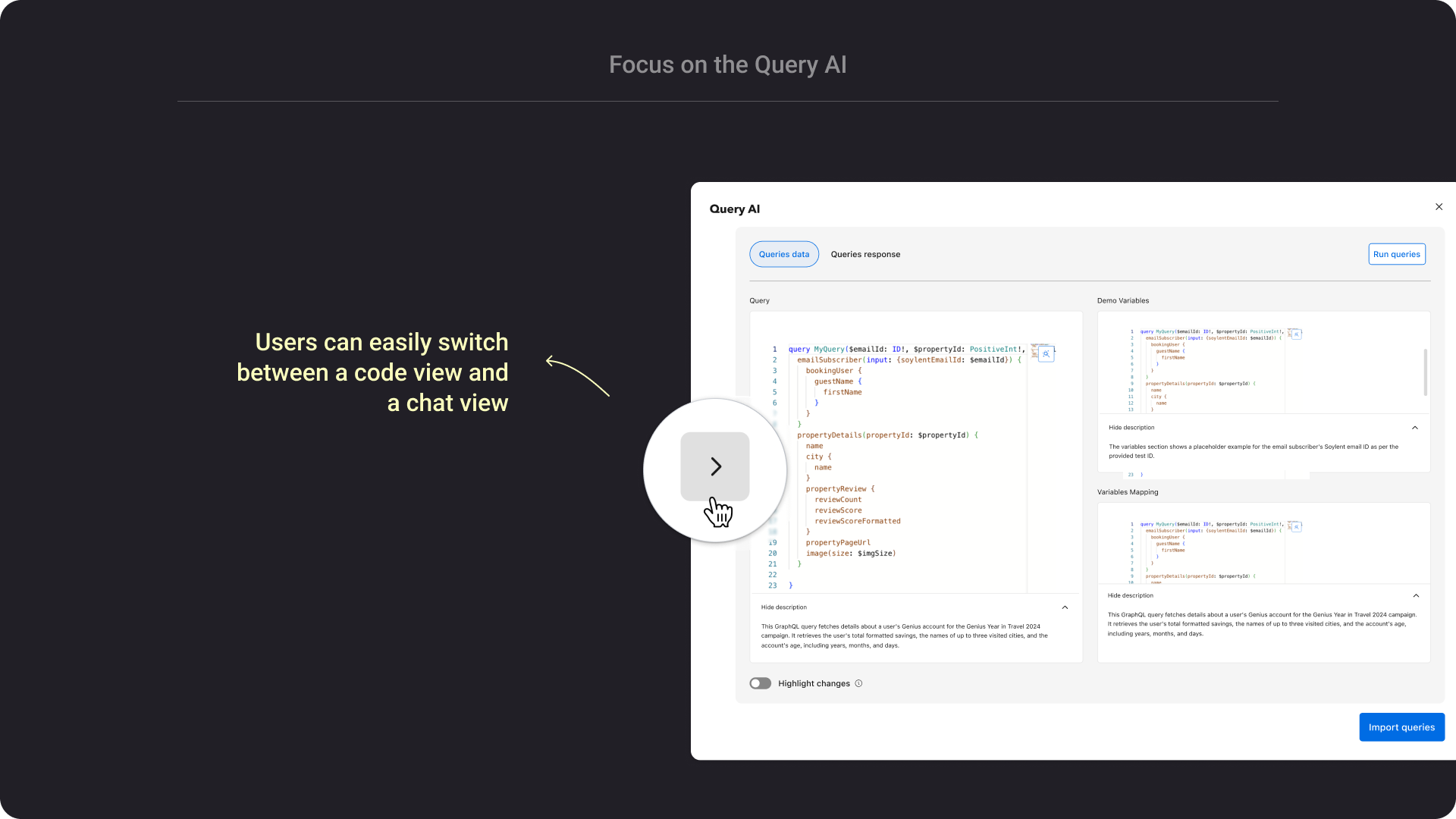The height and width of the screenshot is (819, 1456).
Task: Click the magnified chevron to switch views
Action: [715, 466]
